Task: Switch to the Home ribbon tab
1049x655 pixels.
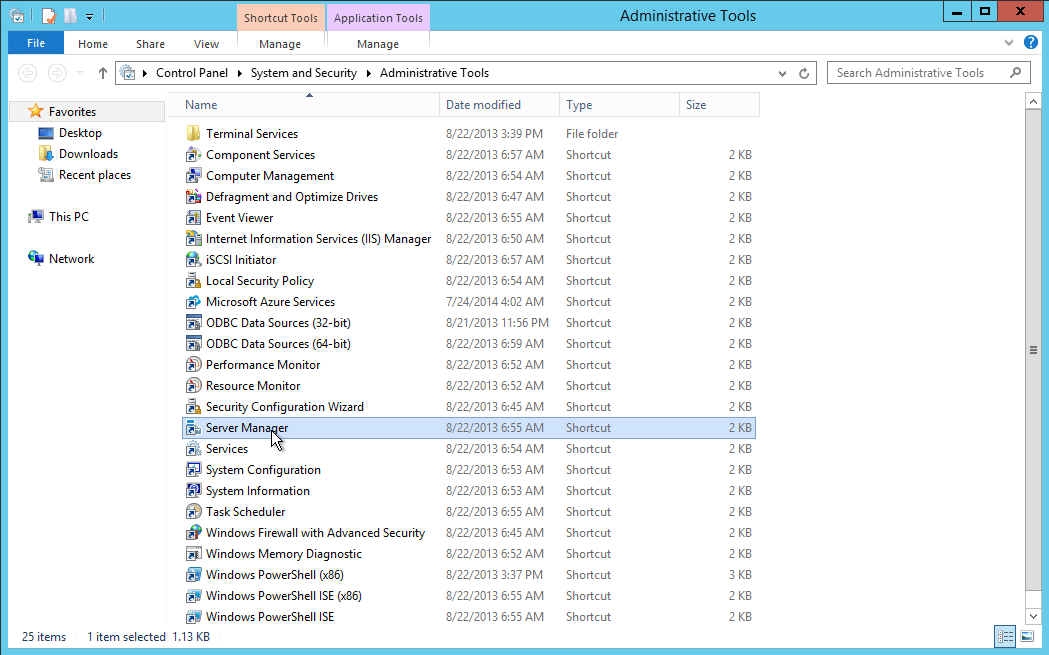Action: (x=93, y=43)
